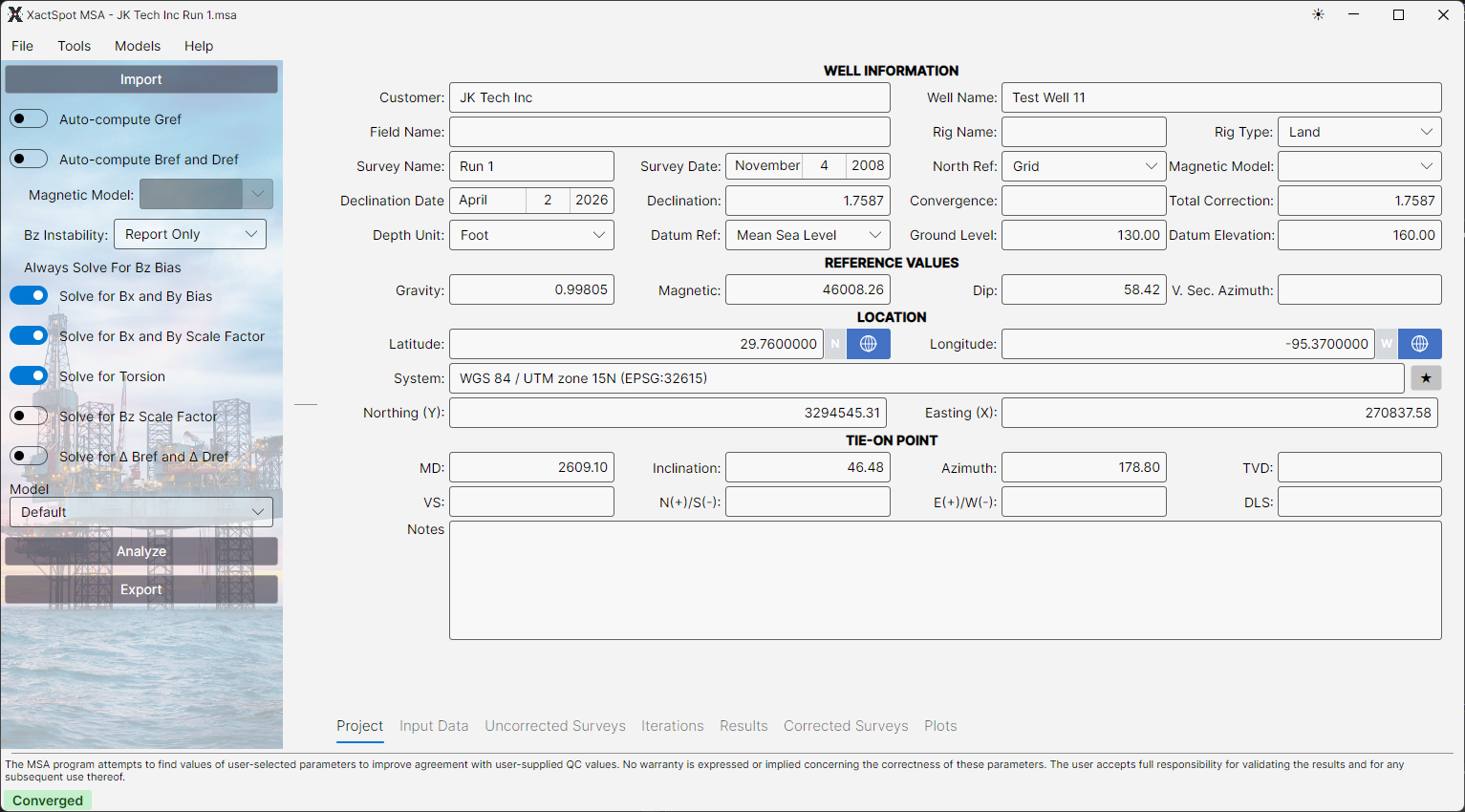Expand the Model dropdown showing Default
Image resolution: width=1465 pixels, height=812 pixels.
pos(140,512)
